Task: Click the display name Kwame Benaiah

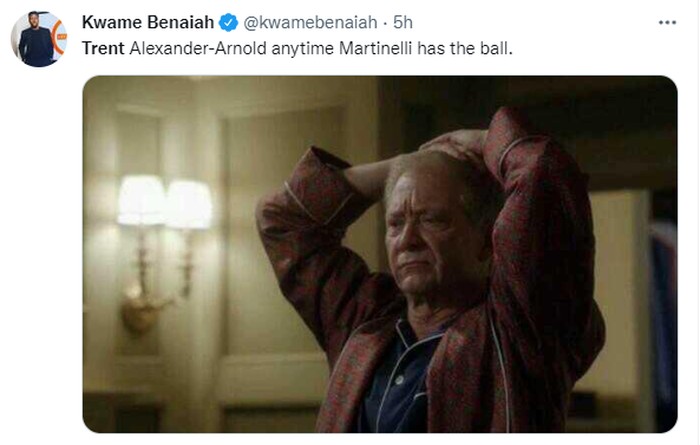Action: (148, 22)
